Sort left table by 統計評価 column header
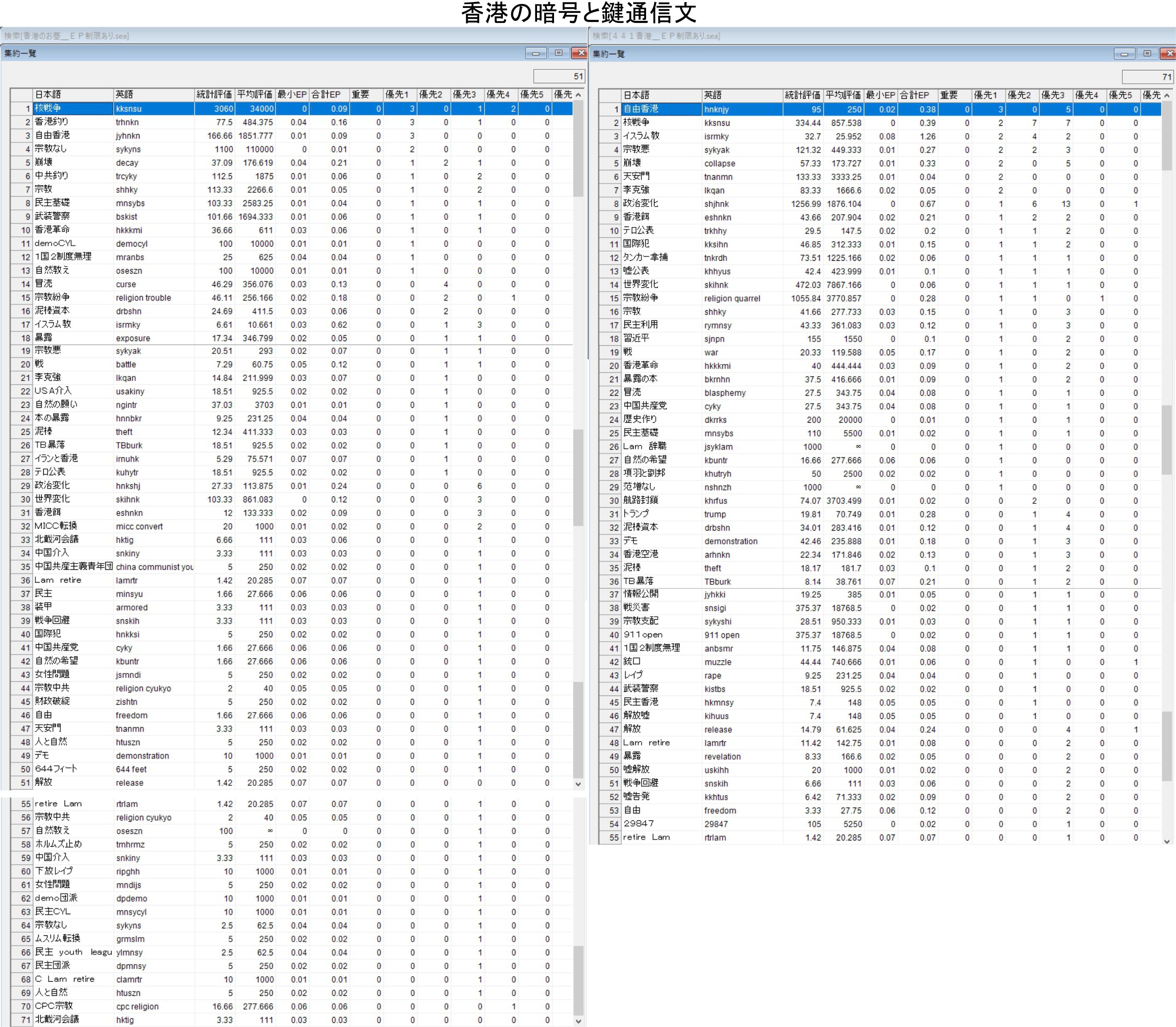1176x1027 pixels. [x=214, y=95]
